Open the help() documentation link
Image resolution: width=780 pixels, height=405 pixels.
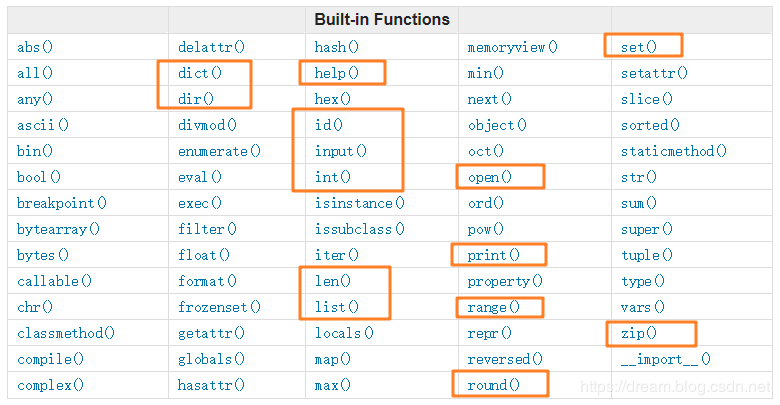point(336,73)
